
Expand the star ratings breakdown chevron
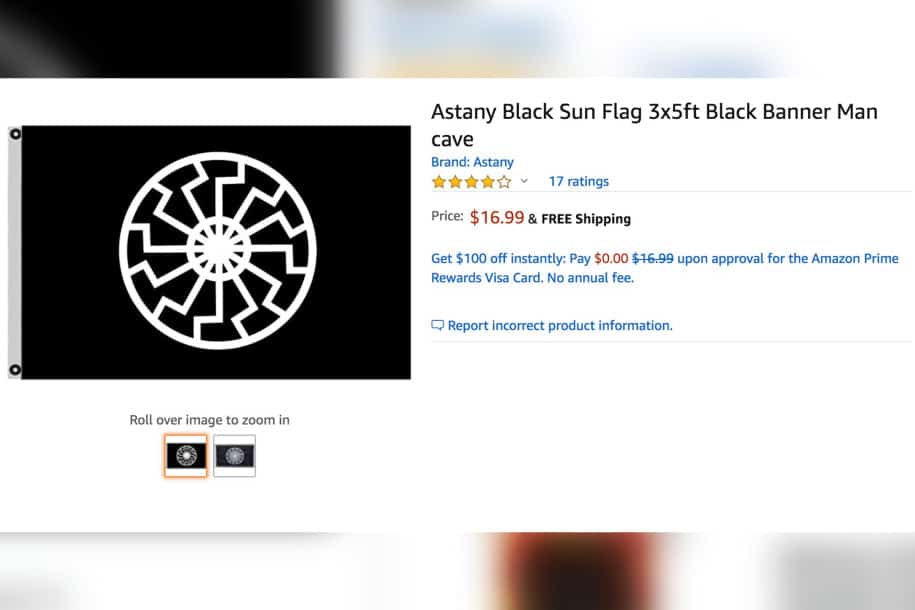coord(524,182)
